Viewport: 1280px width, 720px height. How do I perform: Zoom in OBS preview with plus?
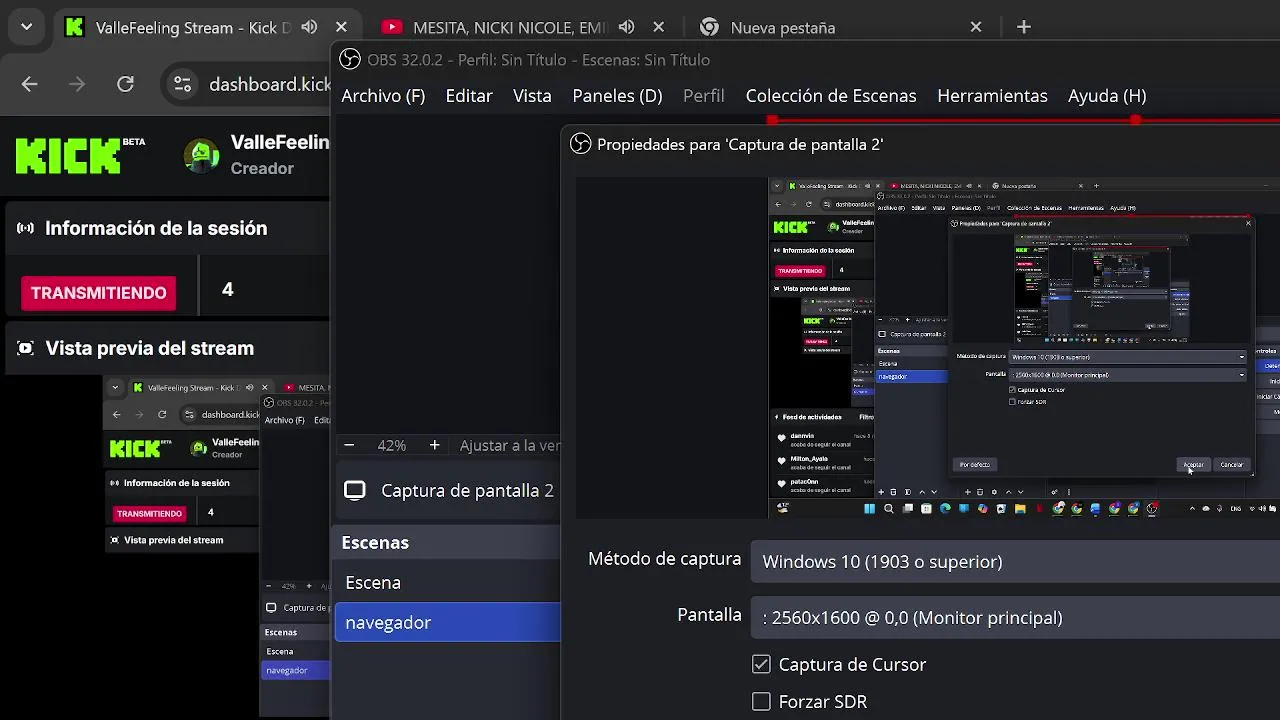pos(434,445)
